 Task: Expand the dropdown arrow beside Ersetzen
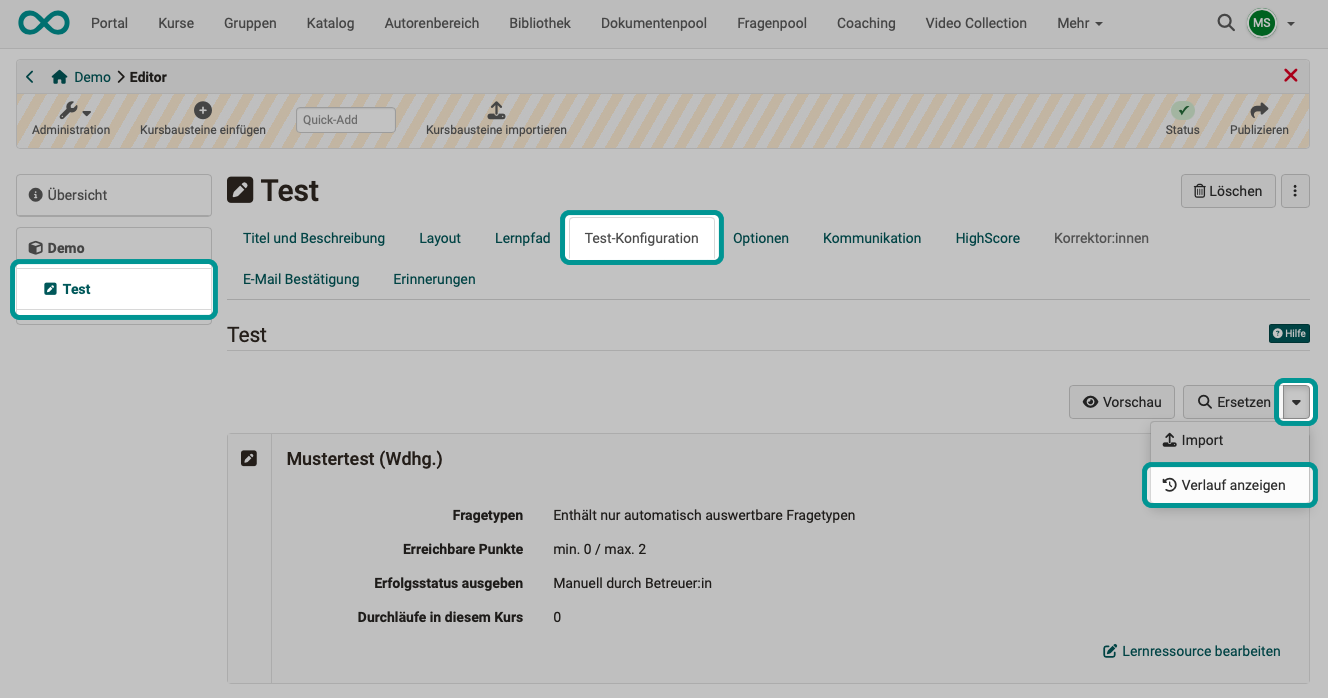(x=1296, y=401)
